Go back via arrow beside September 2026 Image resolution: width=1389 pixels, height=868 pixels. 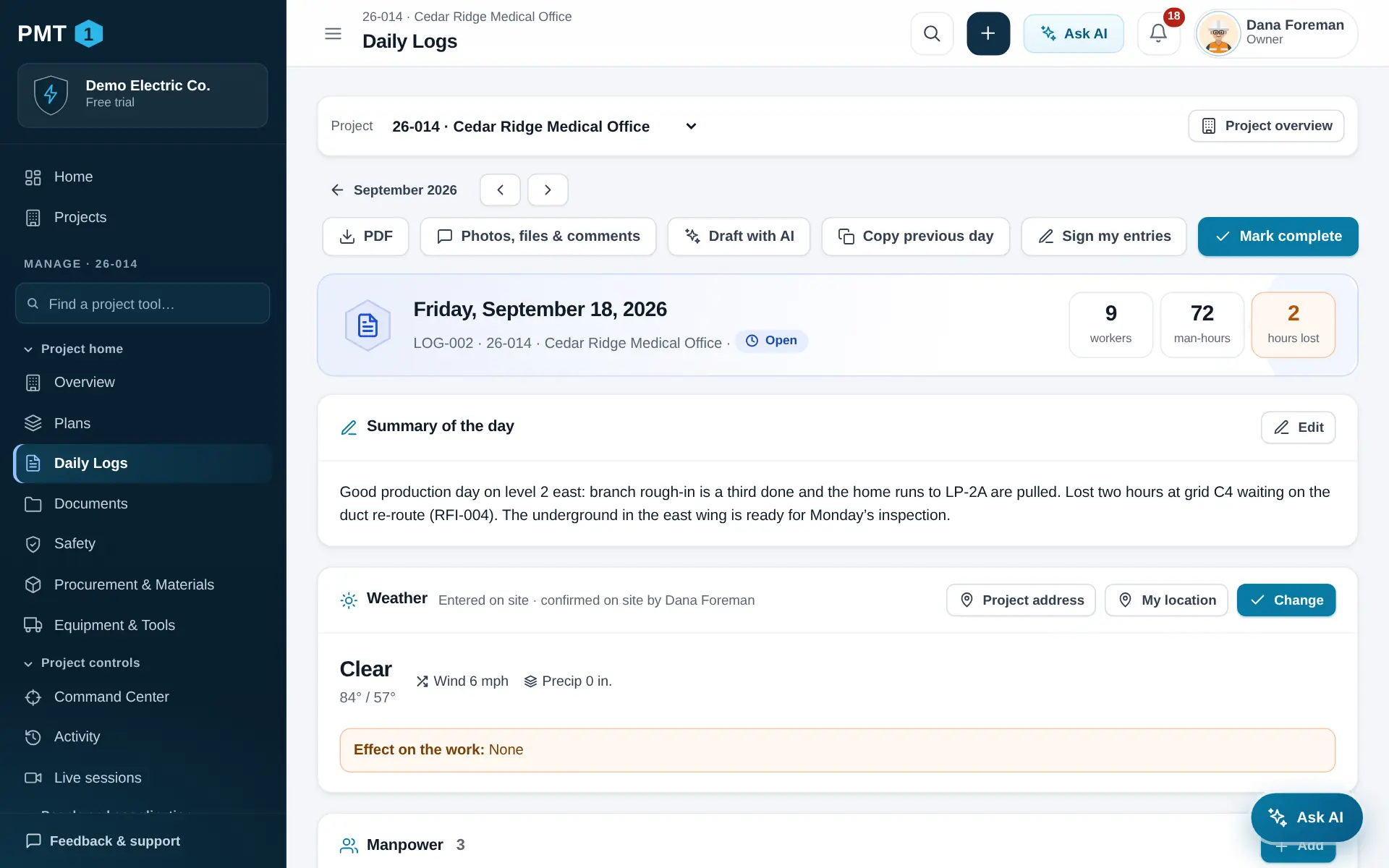pyautogui.click(x=337, y=190)
